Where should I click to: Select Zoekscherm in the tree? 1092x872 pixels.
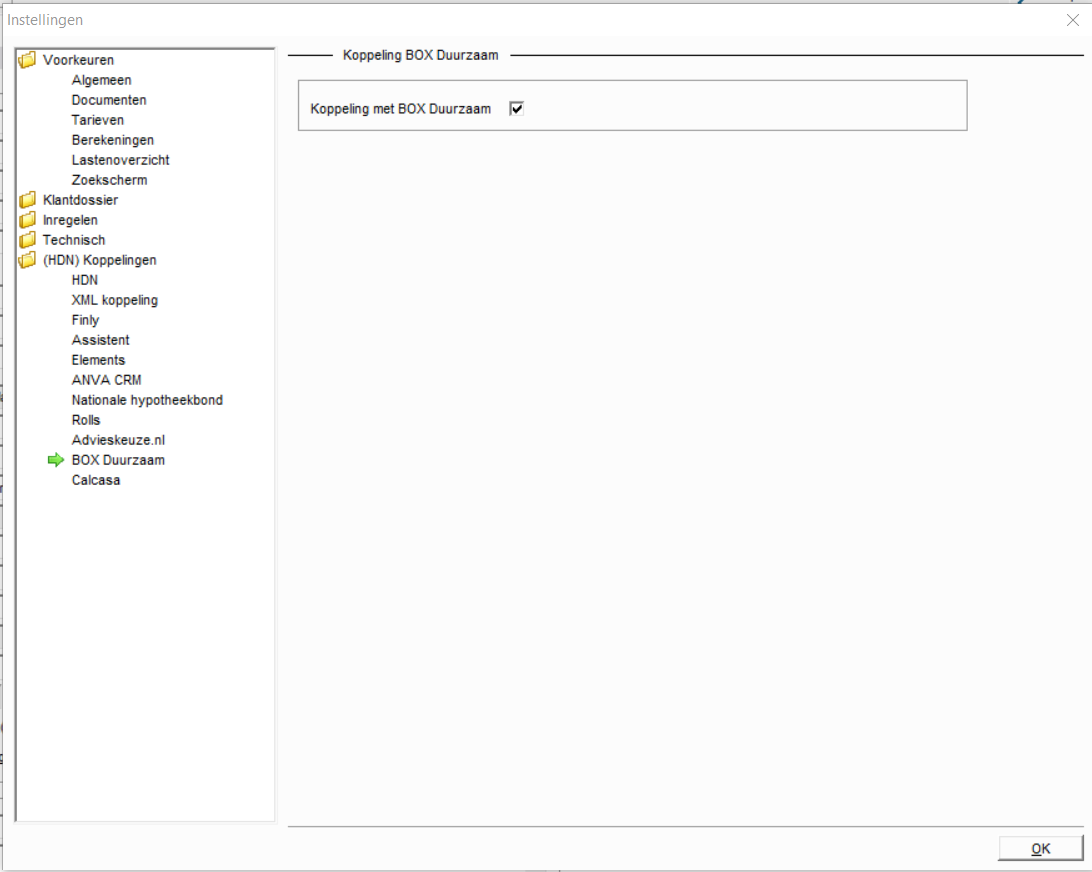[x=109, y=180]
